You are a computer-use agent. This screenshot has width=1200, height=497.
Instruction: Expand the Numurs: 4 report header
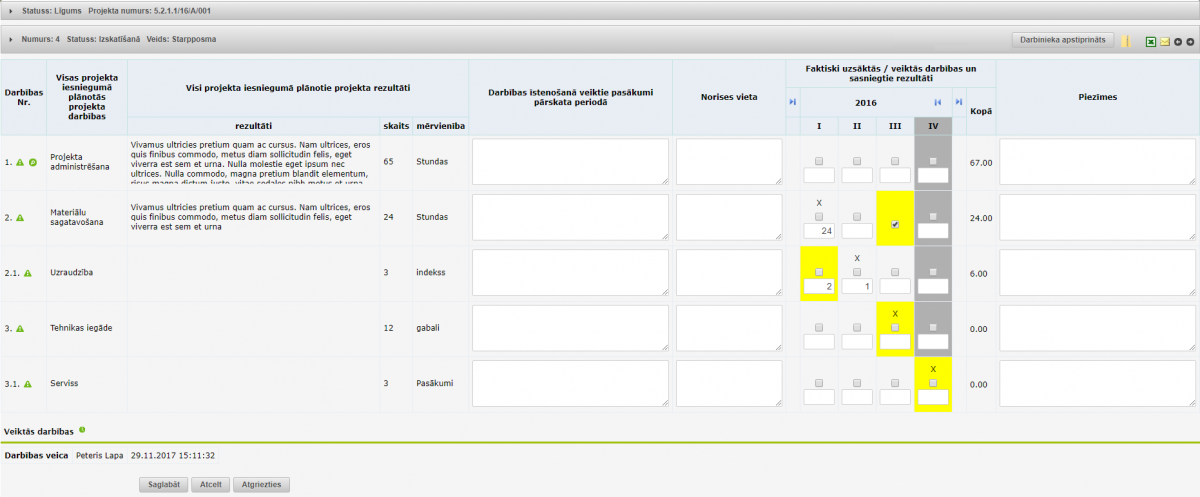point(11,40)
